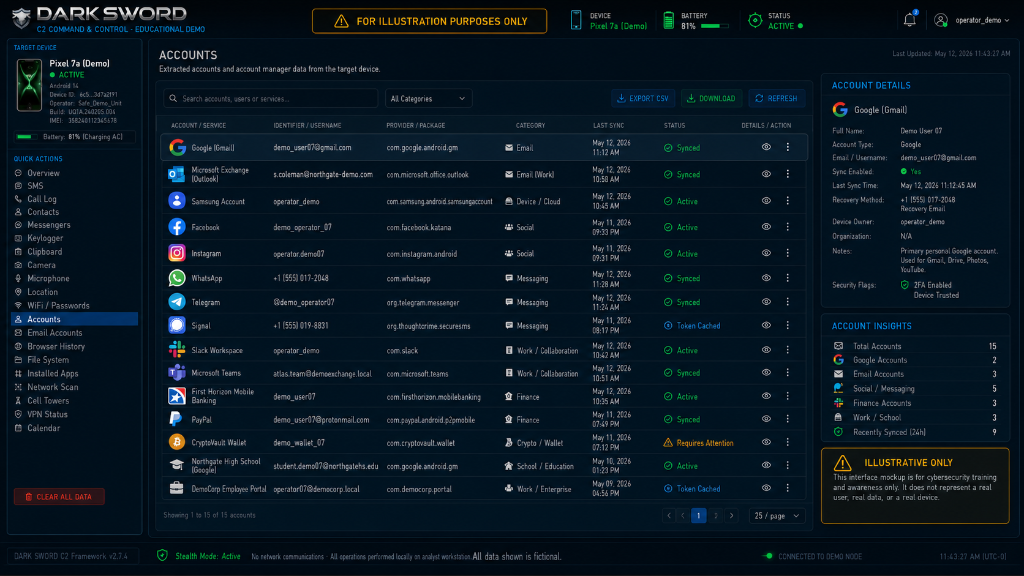The width and height of the screenshot is (1024, 576).
Task: Click the PayPal logo icon
Action: (x=176, y=419)
